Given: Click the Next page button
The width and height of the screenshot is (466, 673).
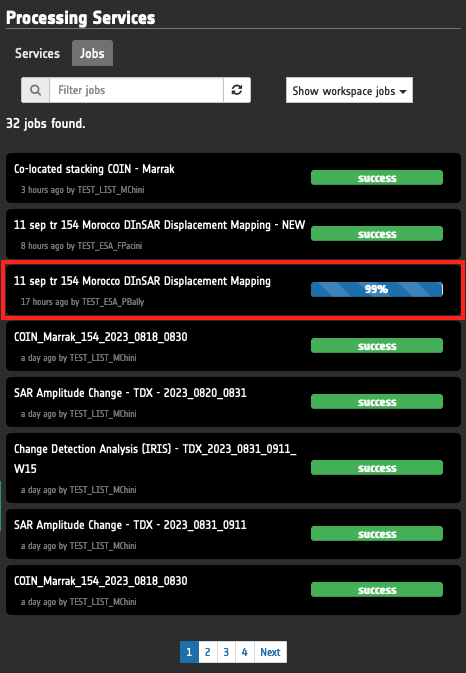Looking at the screenshot, I should click(270, 652).
